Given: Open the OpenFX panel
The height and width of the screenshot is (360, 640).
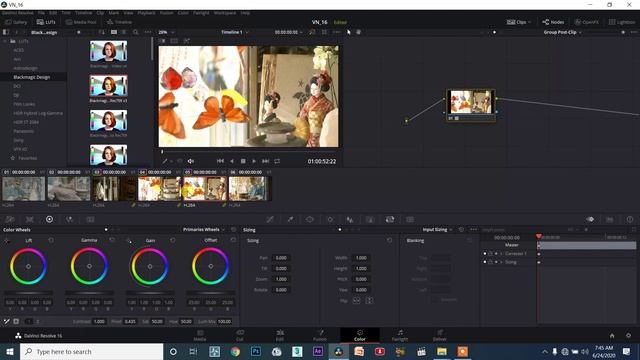Looking at the screenshot, I should 587,22.
